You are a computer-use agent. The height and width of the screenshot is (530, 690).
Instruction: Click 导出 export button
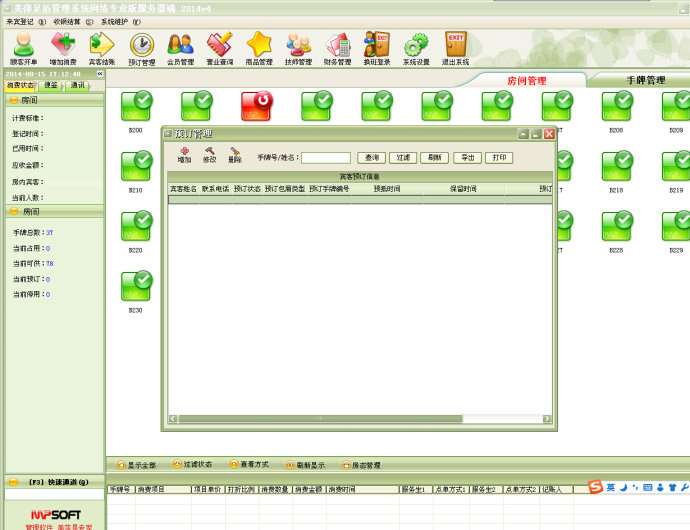468,158
